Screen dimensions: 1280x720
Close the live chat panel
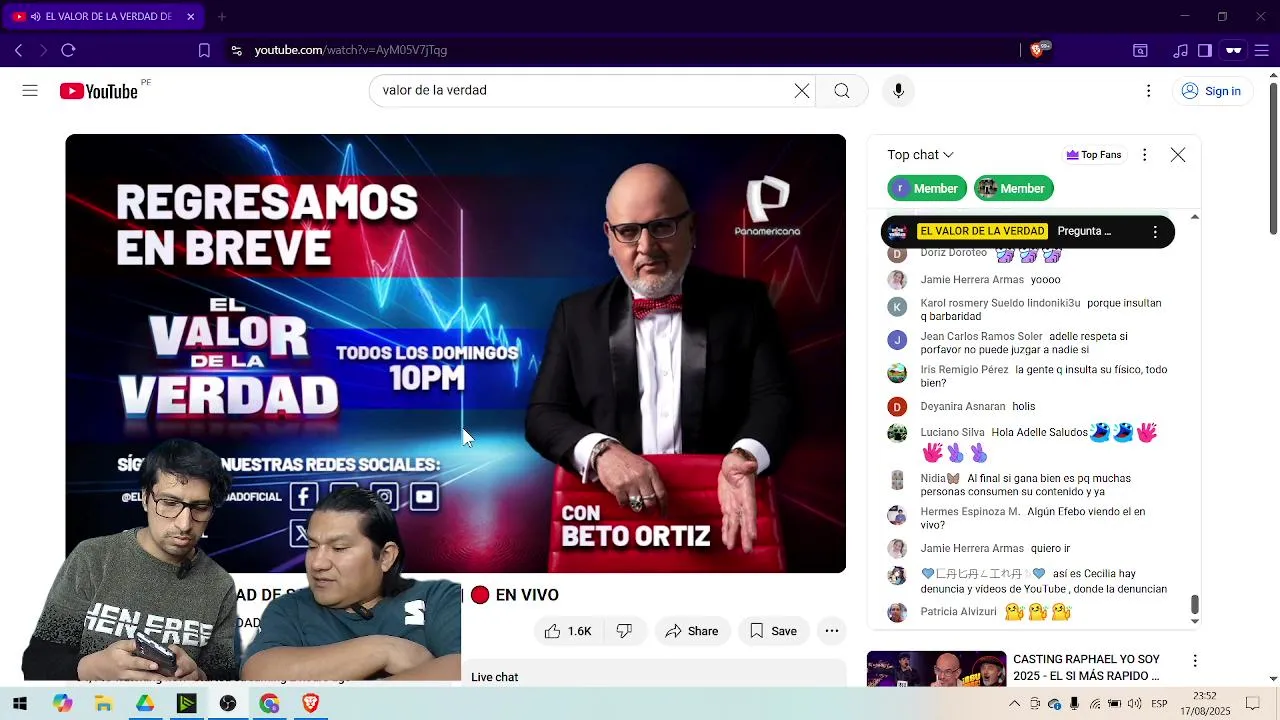click(1178, 155)
